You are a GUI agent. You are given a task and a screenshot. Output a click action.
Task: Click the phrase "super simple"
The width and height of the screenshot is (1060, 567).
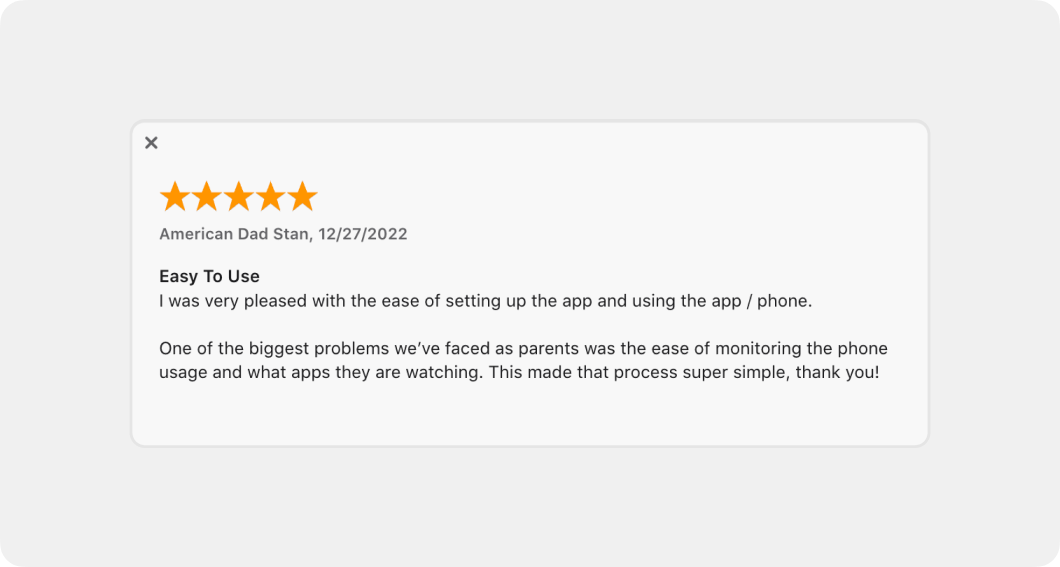tap(681, 373)
